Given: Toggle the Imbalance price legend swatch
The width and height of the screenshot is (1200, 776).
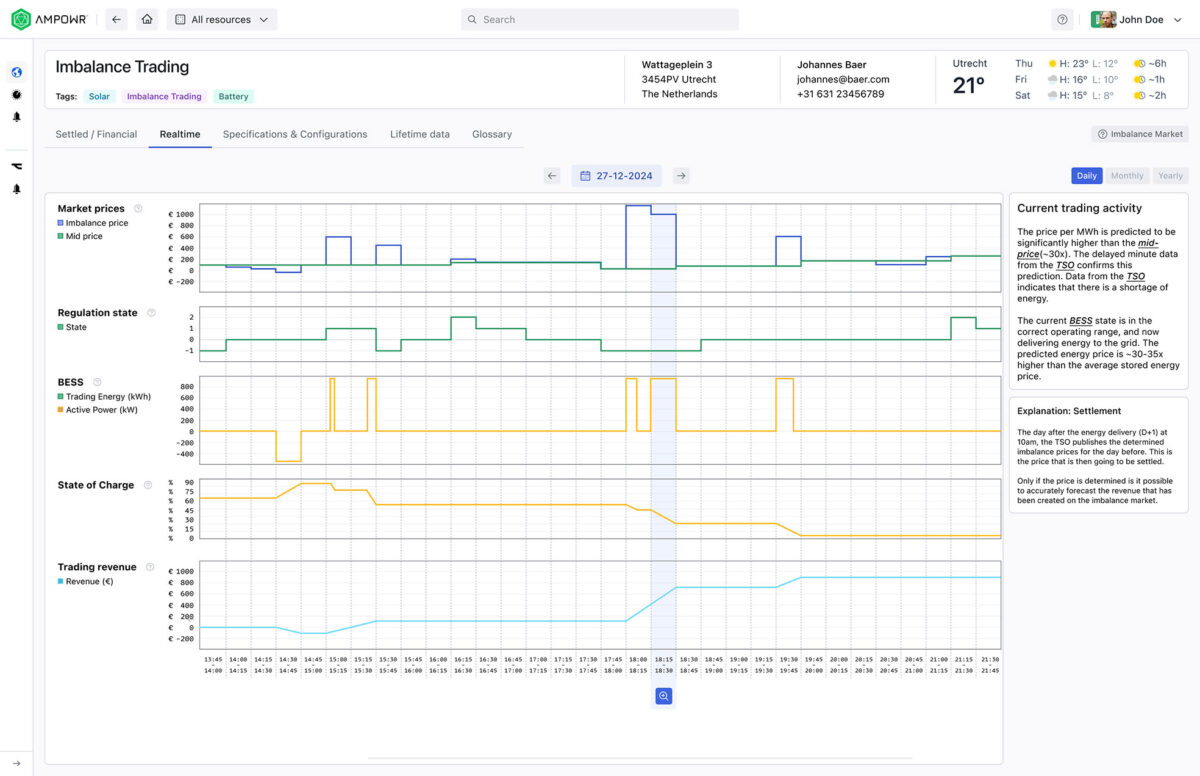Looking at the screenshot, I should pos(61,223).
